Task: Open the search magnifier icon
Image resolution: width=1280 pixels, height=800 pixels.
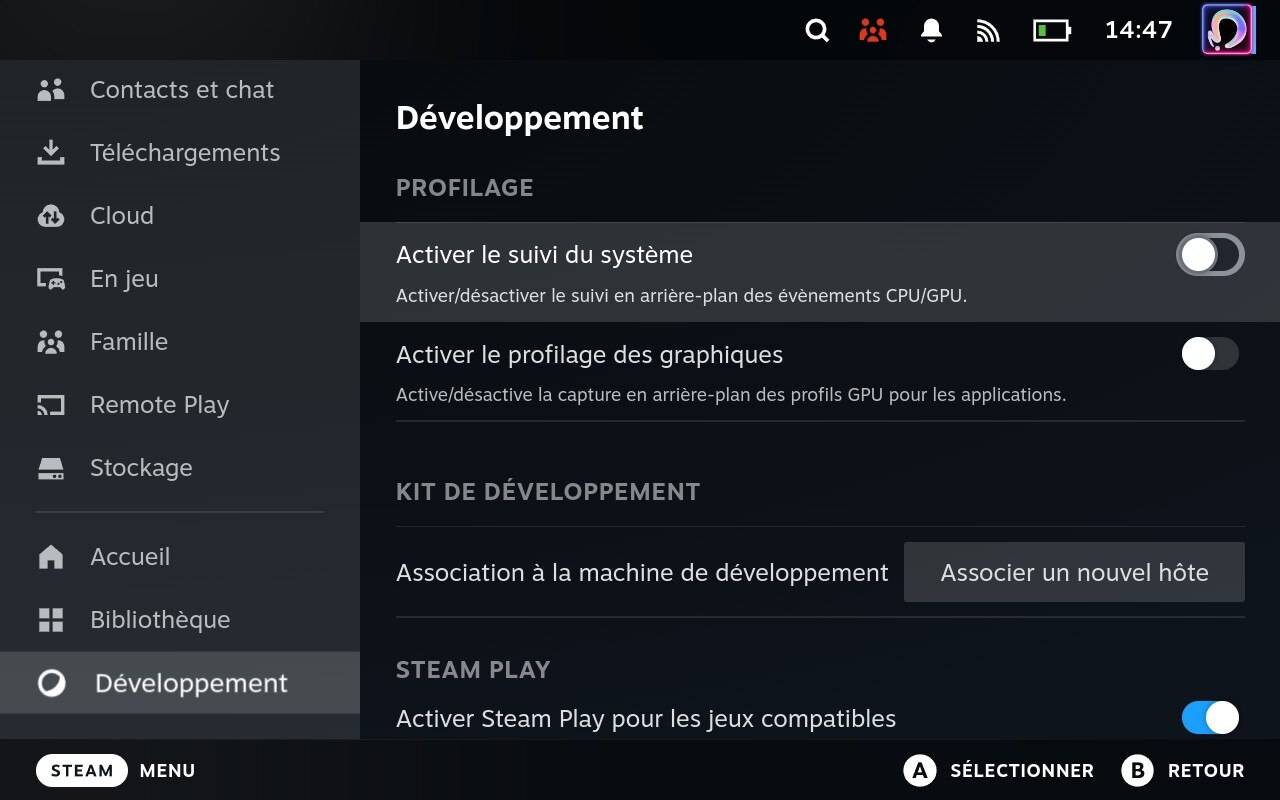Action: (817, 31)
